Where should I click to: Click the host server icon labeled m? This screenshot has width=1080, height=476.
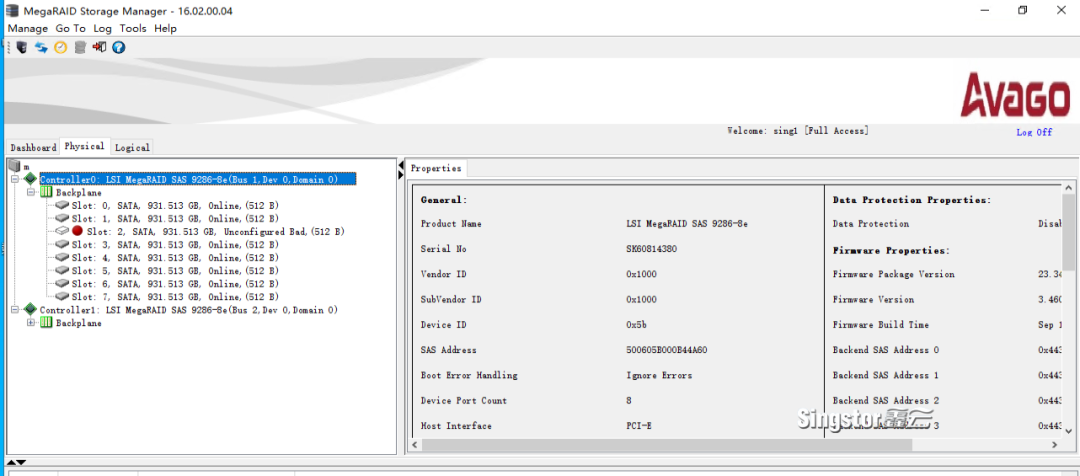pyautogui.click(x=15, y=166)
